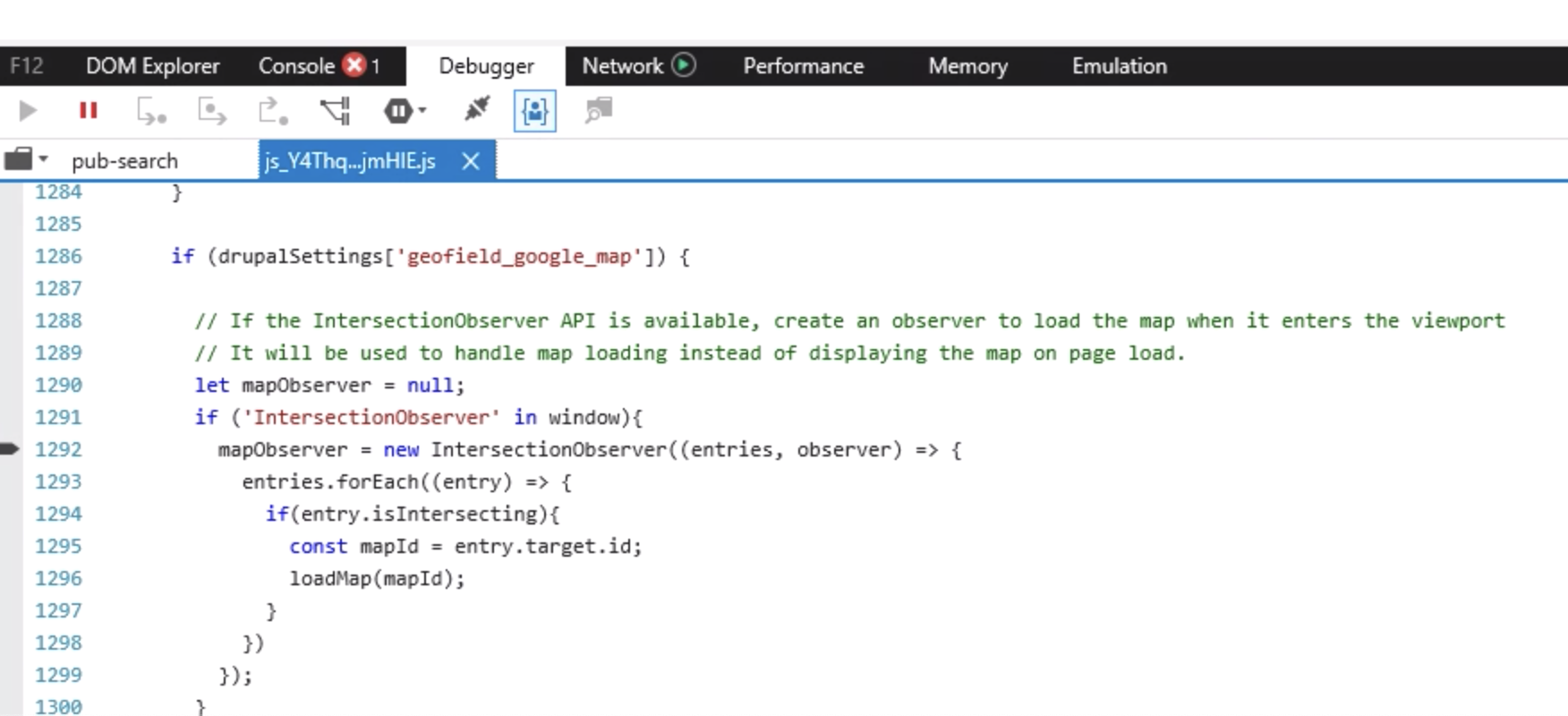
Task: Click the Network tab's green play icon
Action: (x=684, y=65)
